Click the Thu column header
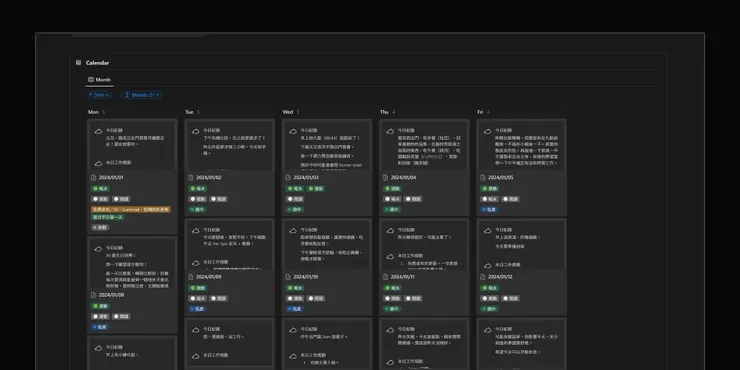The image size is (740, 370). coord(384,112)
